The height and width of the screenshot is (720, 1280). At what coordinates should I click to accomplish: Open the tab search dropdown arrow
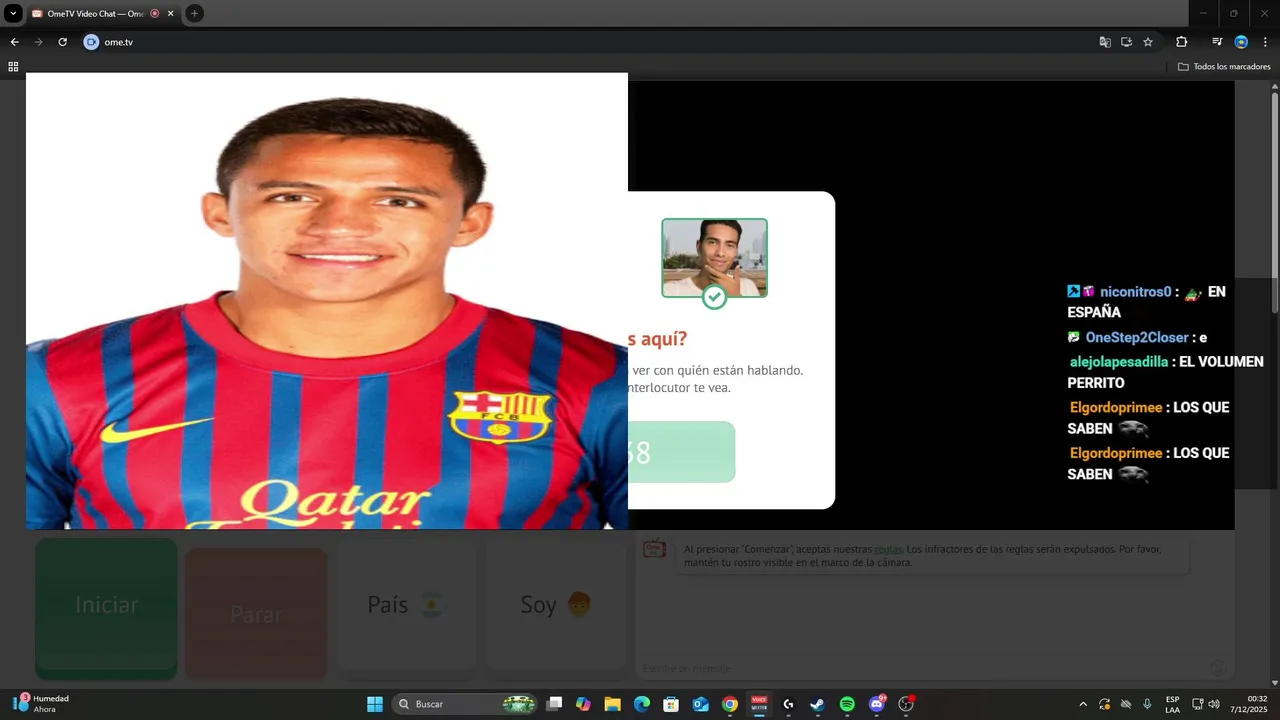pyautogui.click(x=13, y=13)
